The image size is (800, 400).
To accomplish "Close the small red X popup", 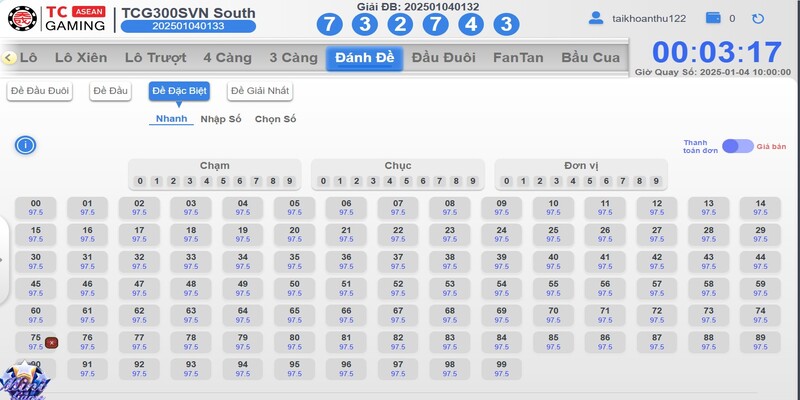I will 52,343.
